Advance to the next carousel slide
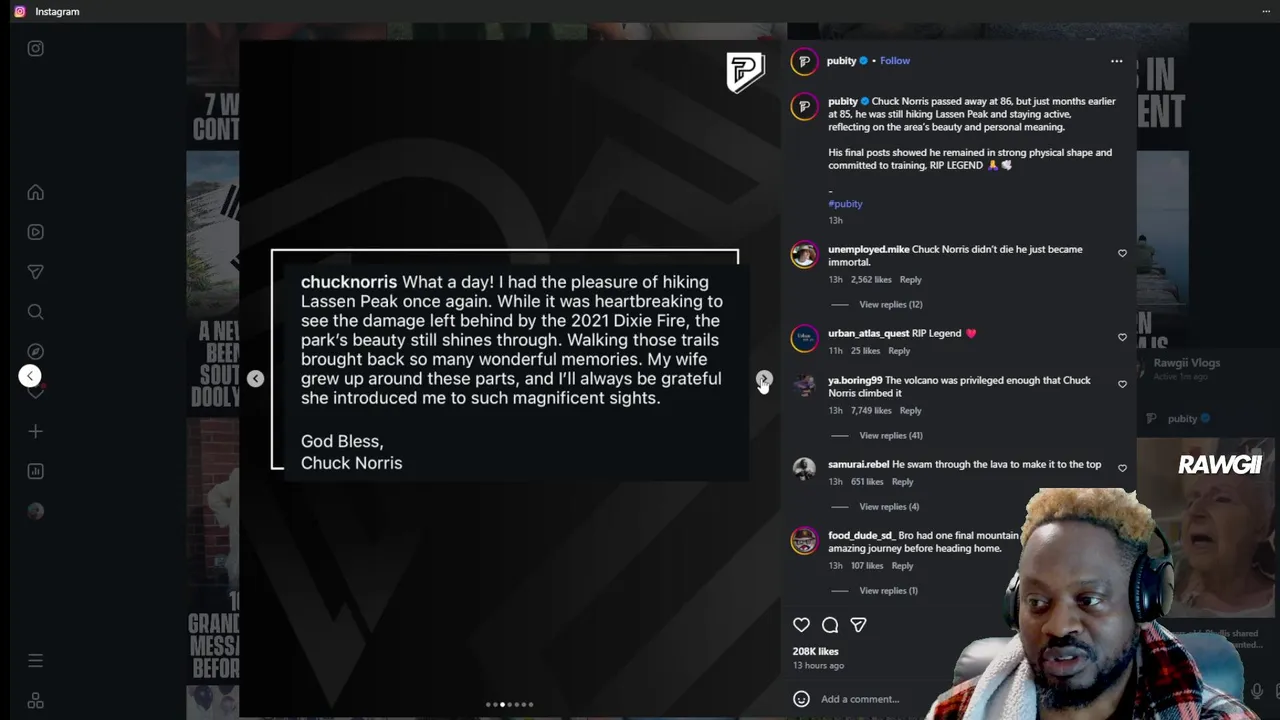Image resolution: width=1280 pixels, height=720 pixels. pyautogui.click(x=763, y=379)
